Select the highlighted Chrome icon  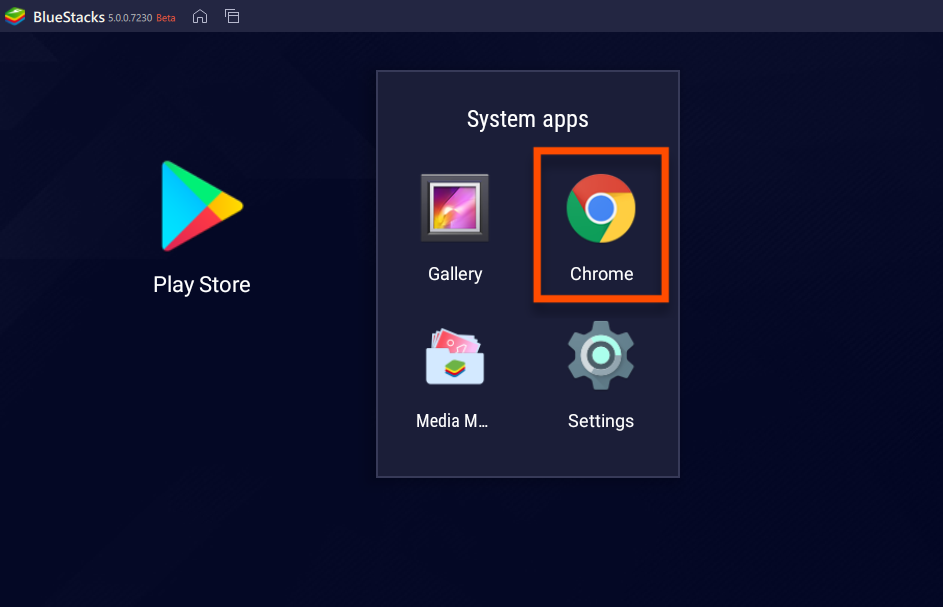click(x=600, y=209)
